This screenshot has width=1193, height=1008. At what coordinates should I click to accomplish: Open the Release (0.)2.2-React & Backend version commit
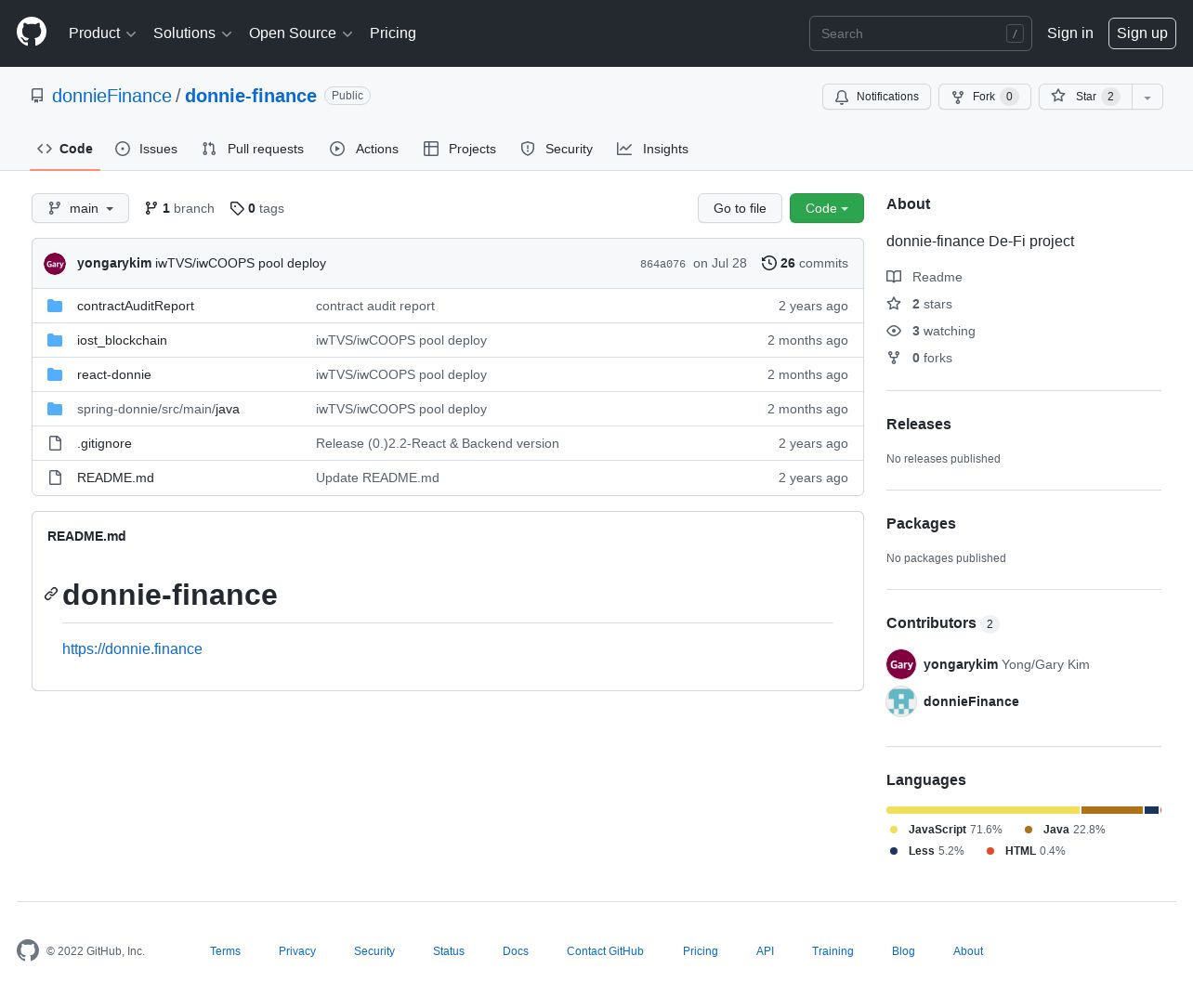pos(438,443)
